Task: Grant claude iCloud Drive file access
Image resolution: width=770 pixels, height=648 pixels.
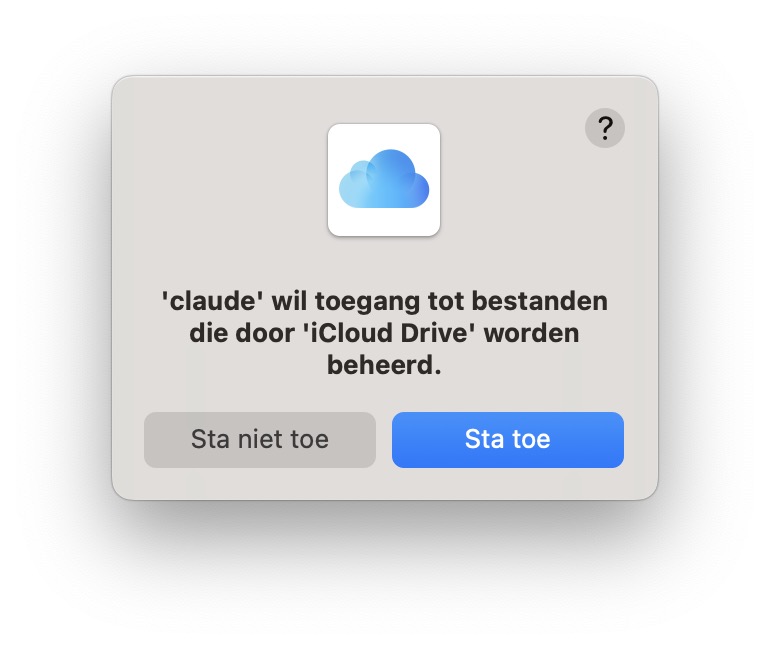Action: 508,439
